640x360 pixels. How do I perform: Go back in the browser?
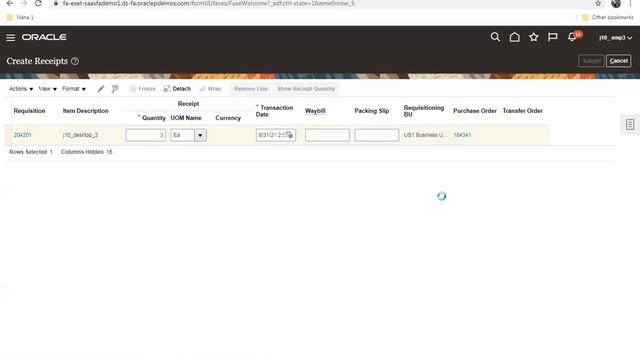click(x=10, y=3)
